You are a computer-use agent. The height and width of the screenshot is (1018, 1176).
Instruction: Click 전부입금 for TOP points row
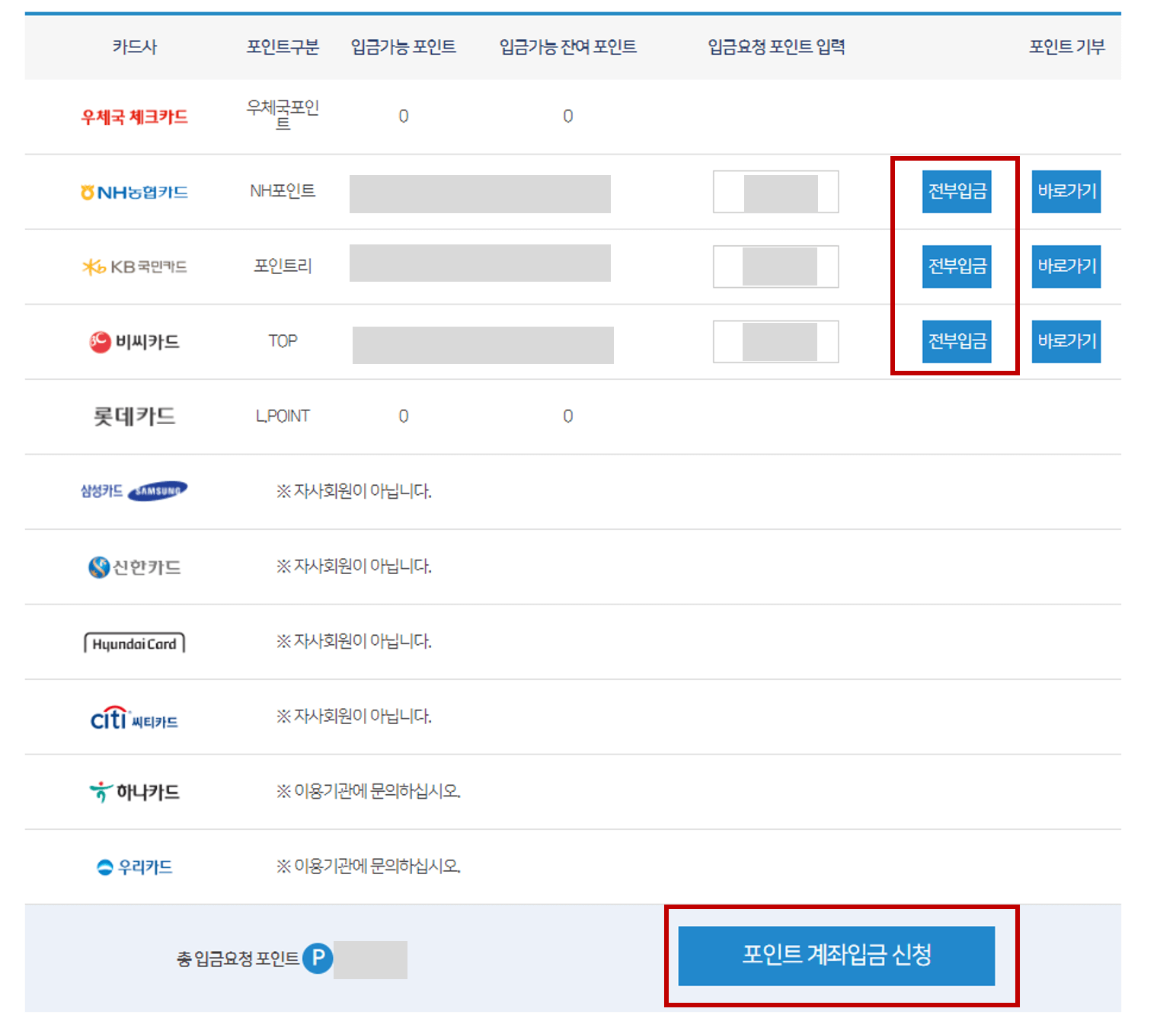(957, 341)
